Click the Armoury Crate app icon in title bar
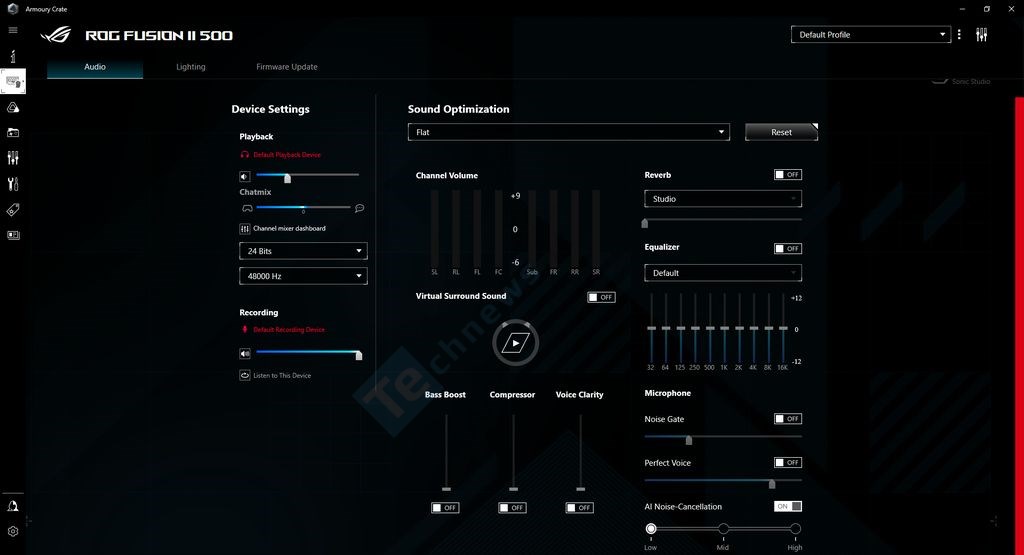1024x555 pixels. (x=12, y=8)
